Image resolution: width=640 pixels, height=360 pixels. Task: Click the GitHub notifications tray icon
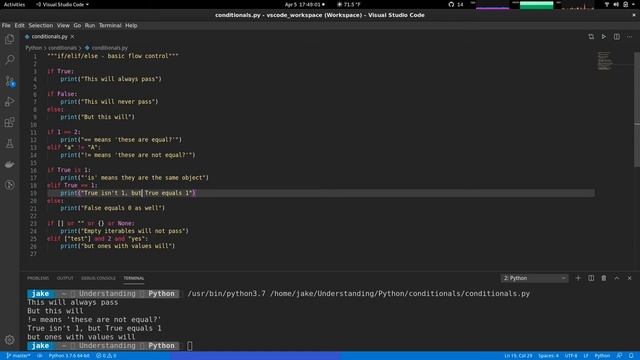(451, 4)
